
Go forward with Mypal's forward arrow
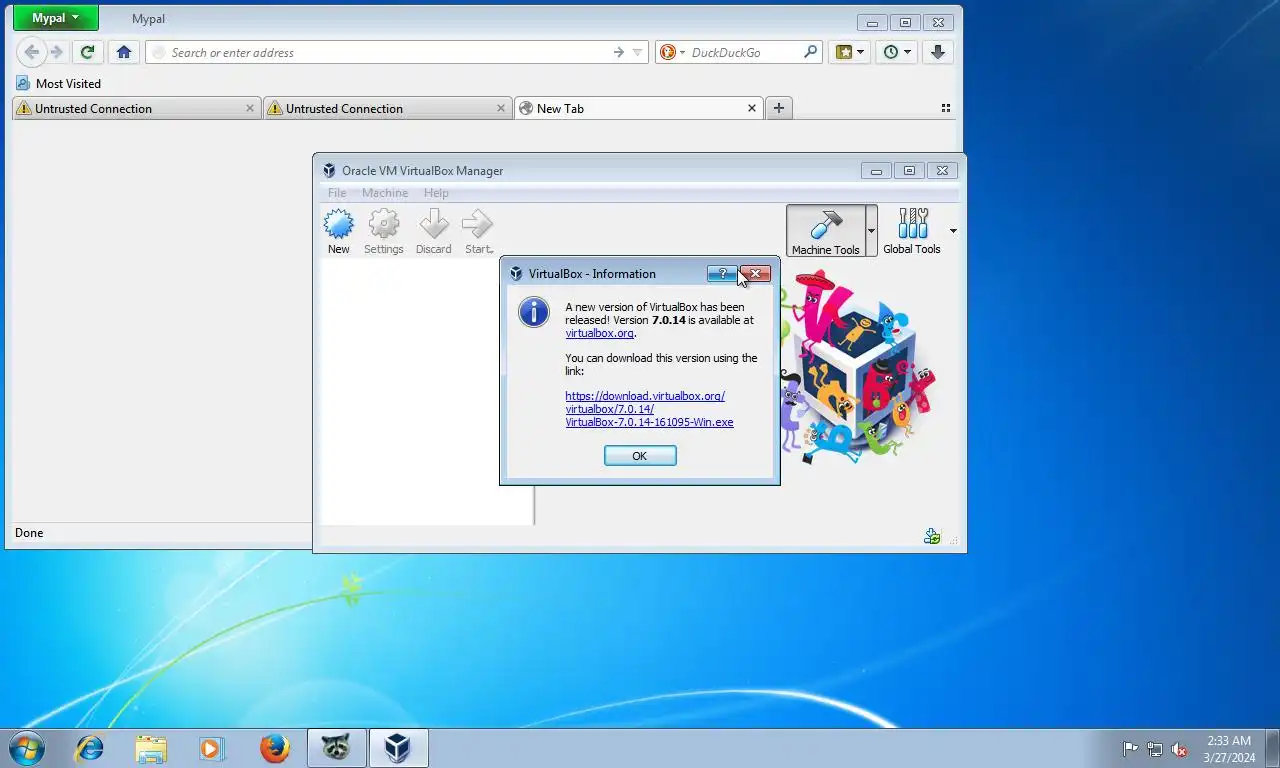57,52
